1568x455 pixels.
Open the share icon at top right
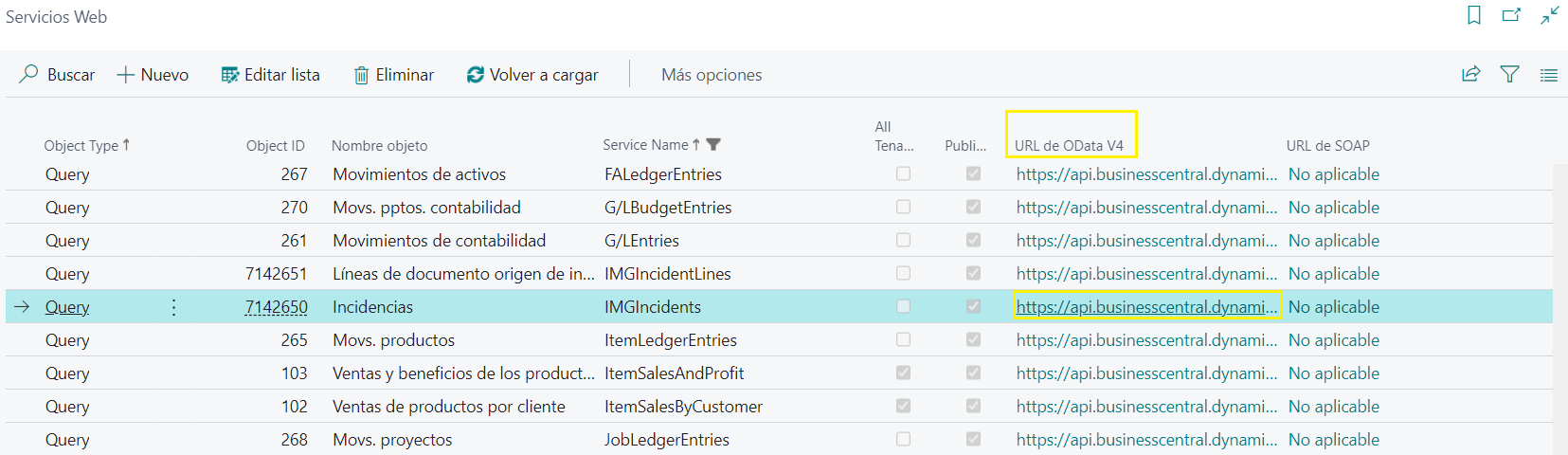pos(1470,74)
